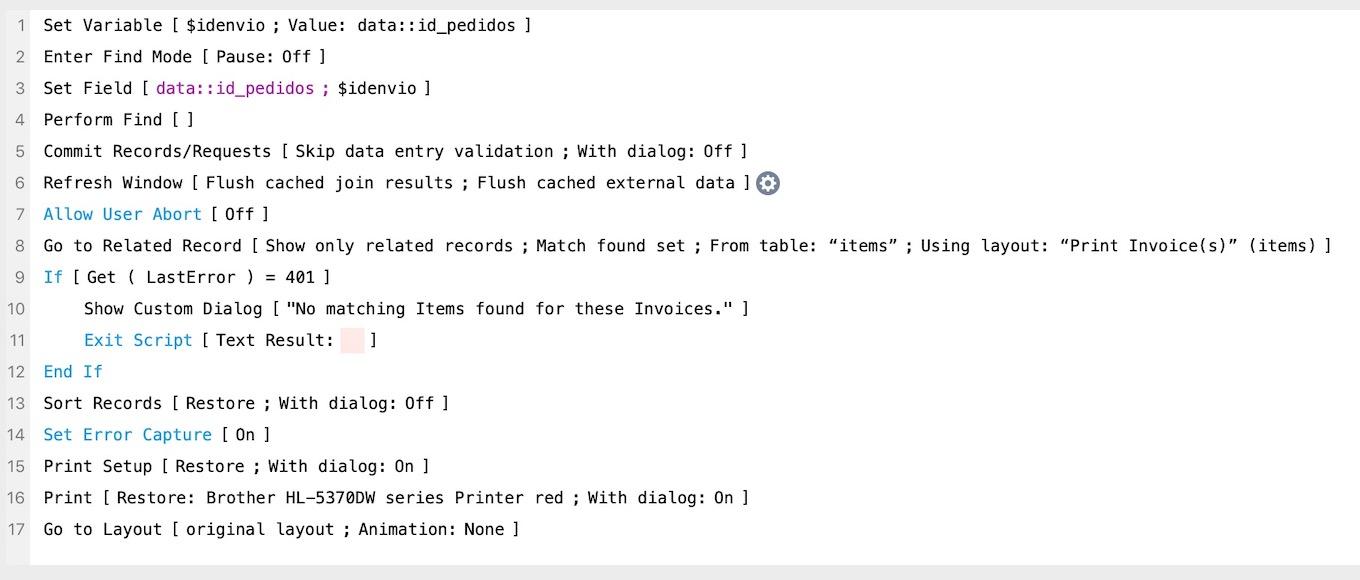Select the Print Brother HL-5370DW step
This screenshot has height=580, width=1360.
point(396,498)
